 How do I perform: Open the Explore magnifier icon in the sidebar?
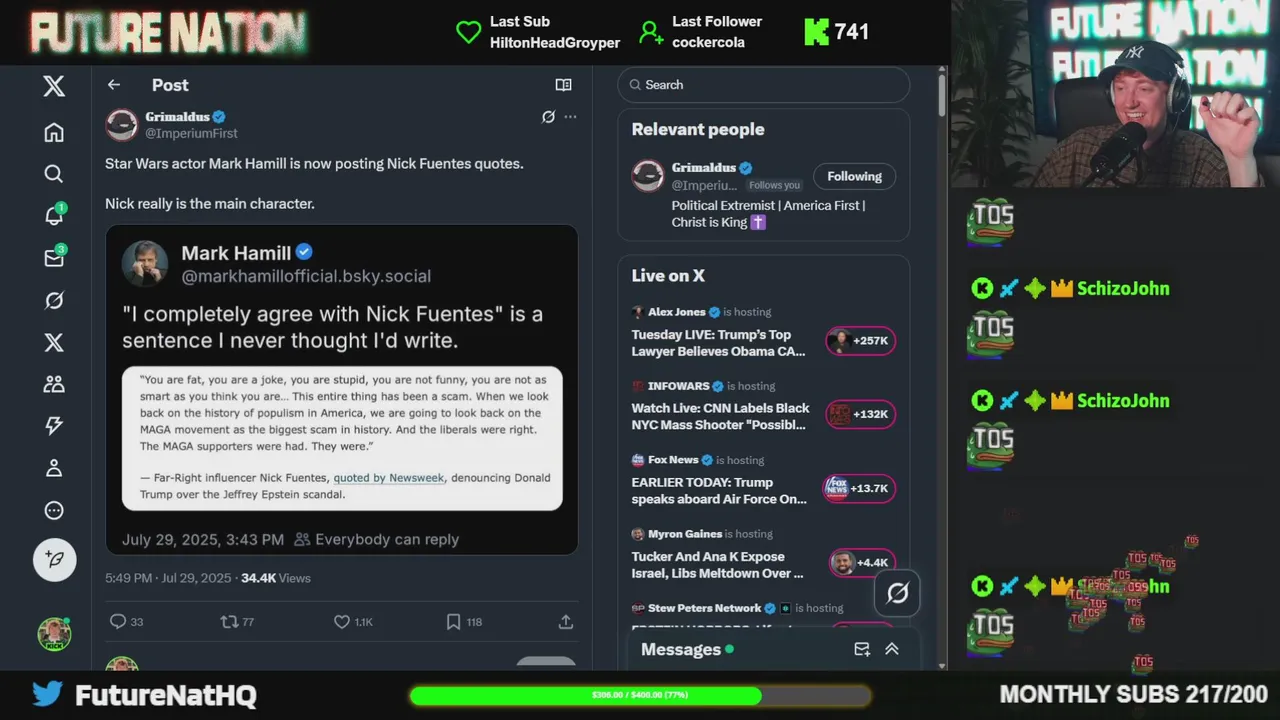click(54, 174)
